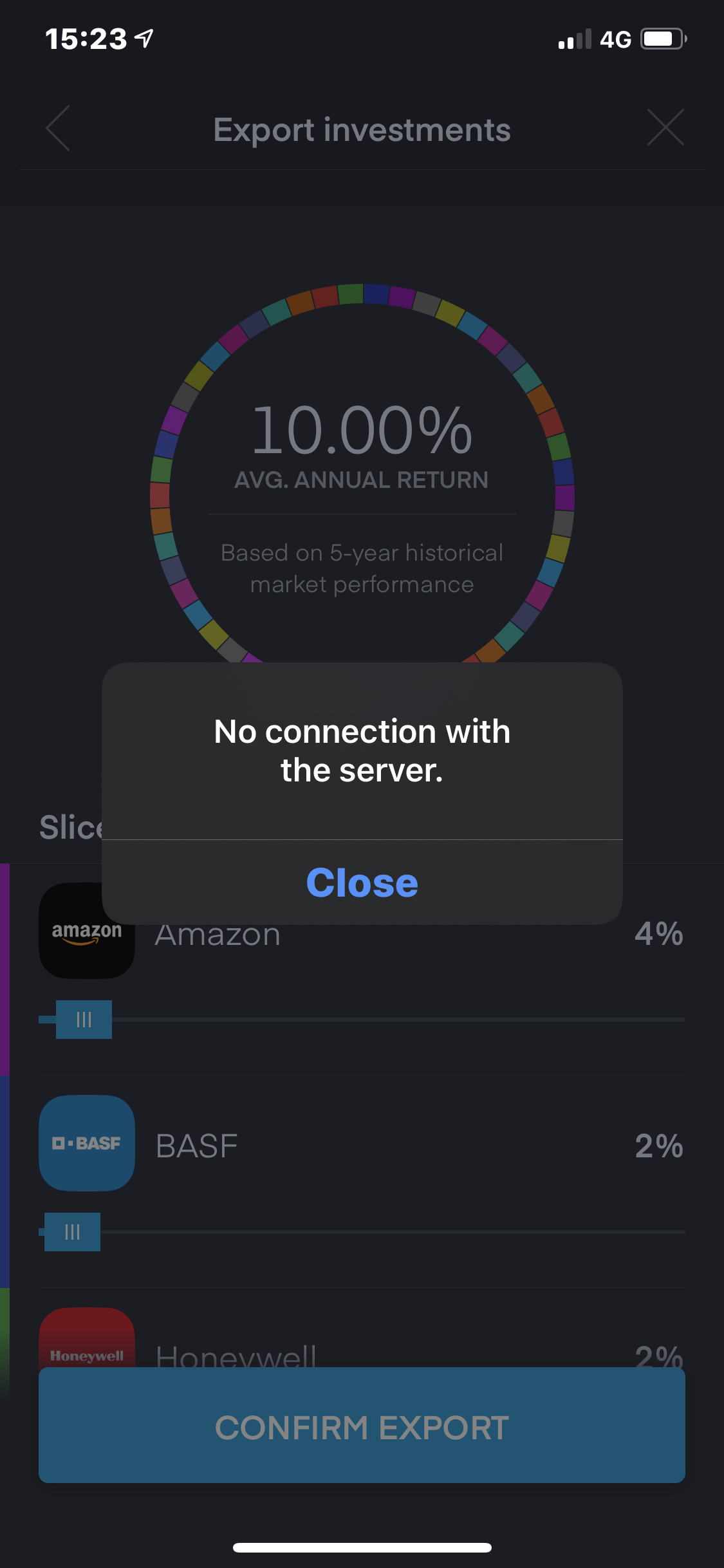Tap the cellular signal bars icon
The width and height of the screenshot is (724, 1568).
coord(575,40)
